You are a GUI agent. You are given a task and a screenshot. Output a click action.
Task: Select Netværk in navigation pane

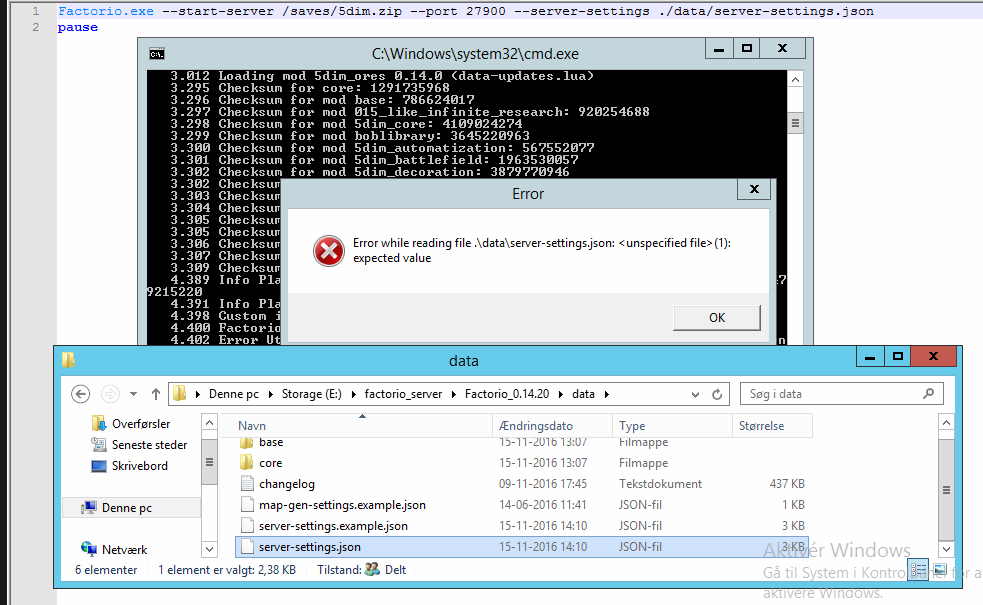[124, 550]
